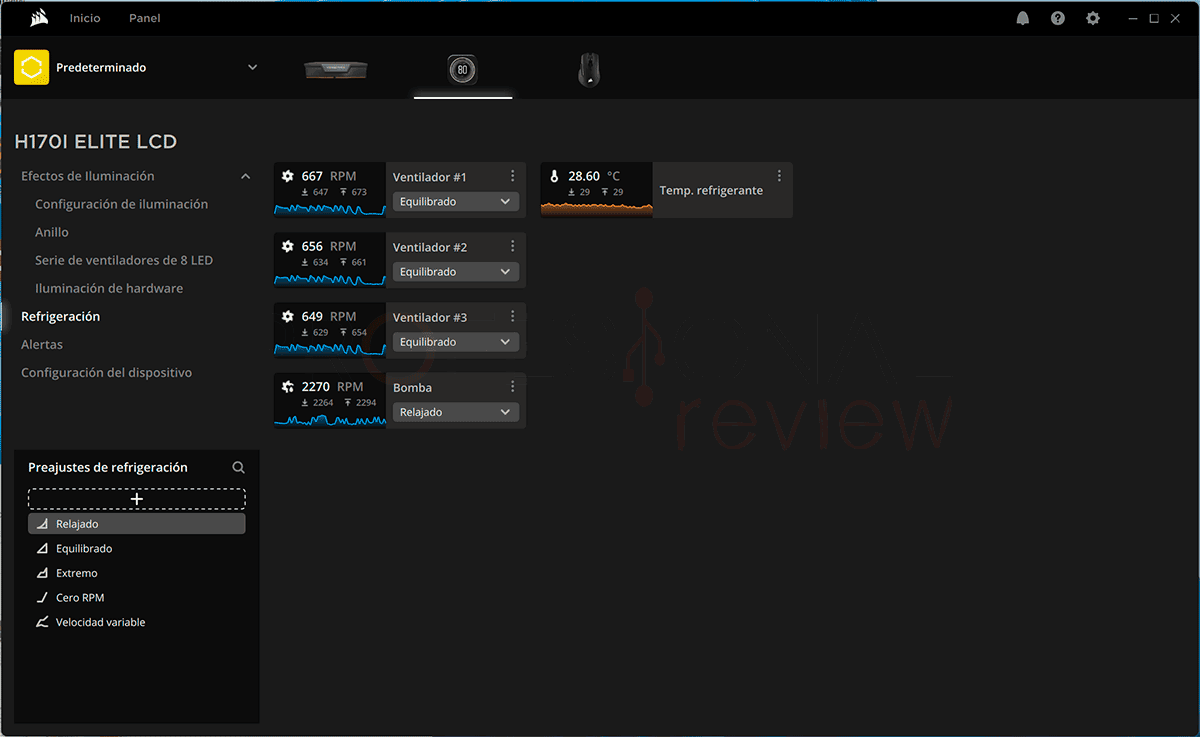Open Serie de ventiladores de 8 LED
The width and height of the screenshot is (1200, 737).
[x=124, y=260]
